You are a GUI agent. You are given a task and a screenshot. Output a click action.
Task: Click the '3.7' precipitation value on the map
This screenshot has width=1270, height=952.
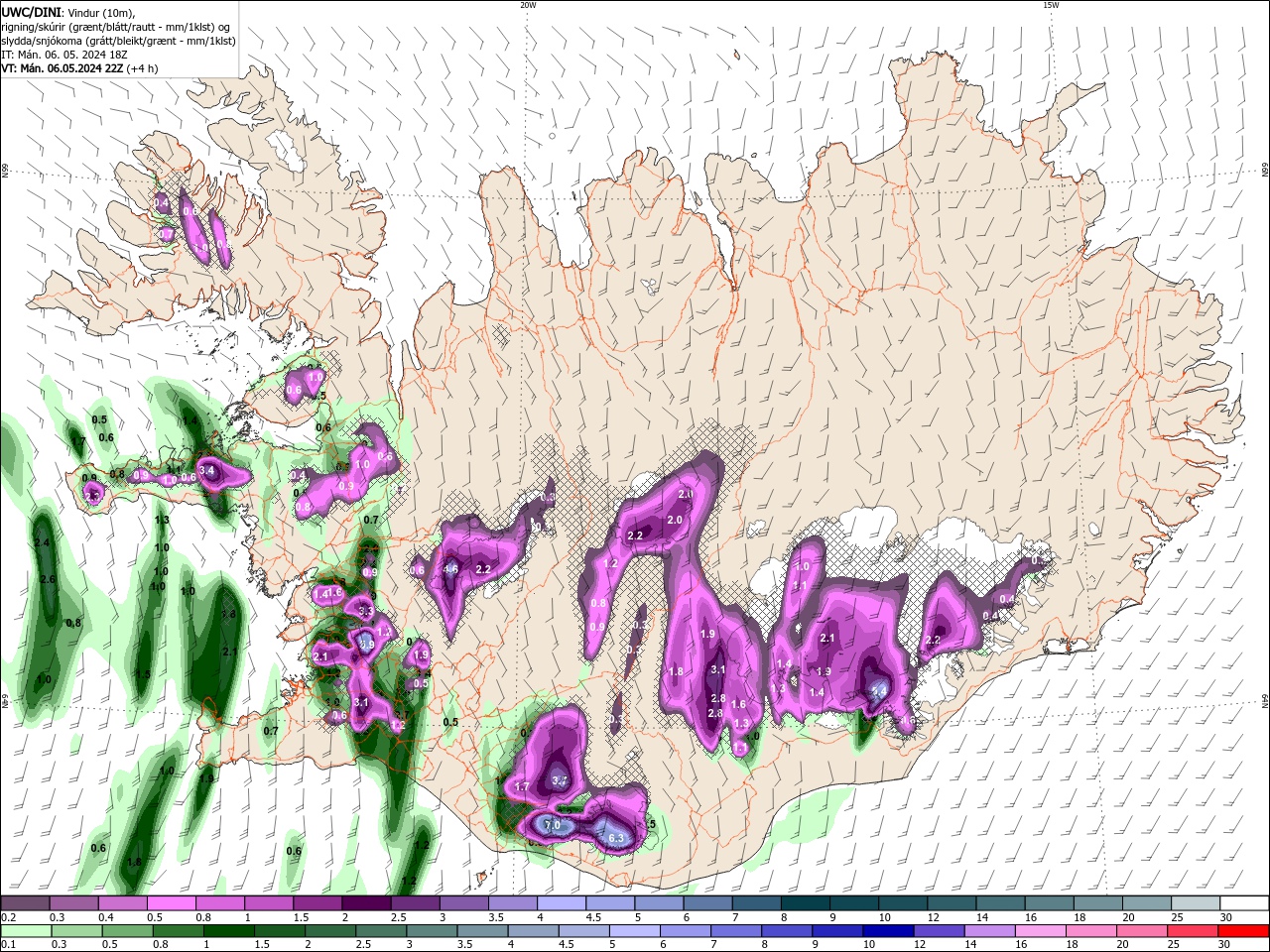(x=559, y=781)
